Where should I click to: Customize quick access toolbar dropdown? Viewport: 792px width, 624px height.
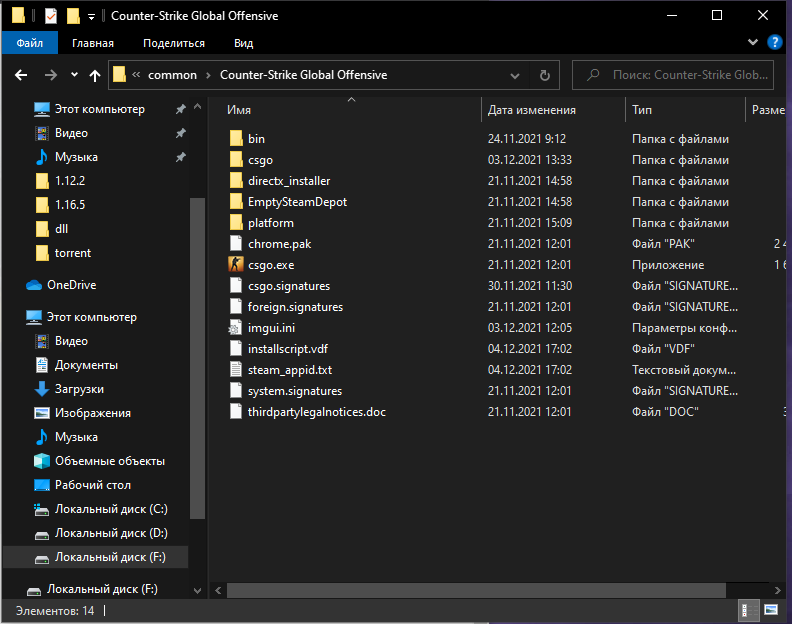91,17
